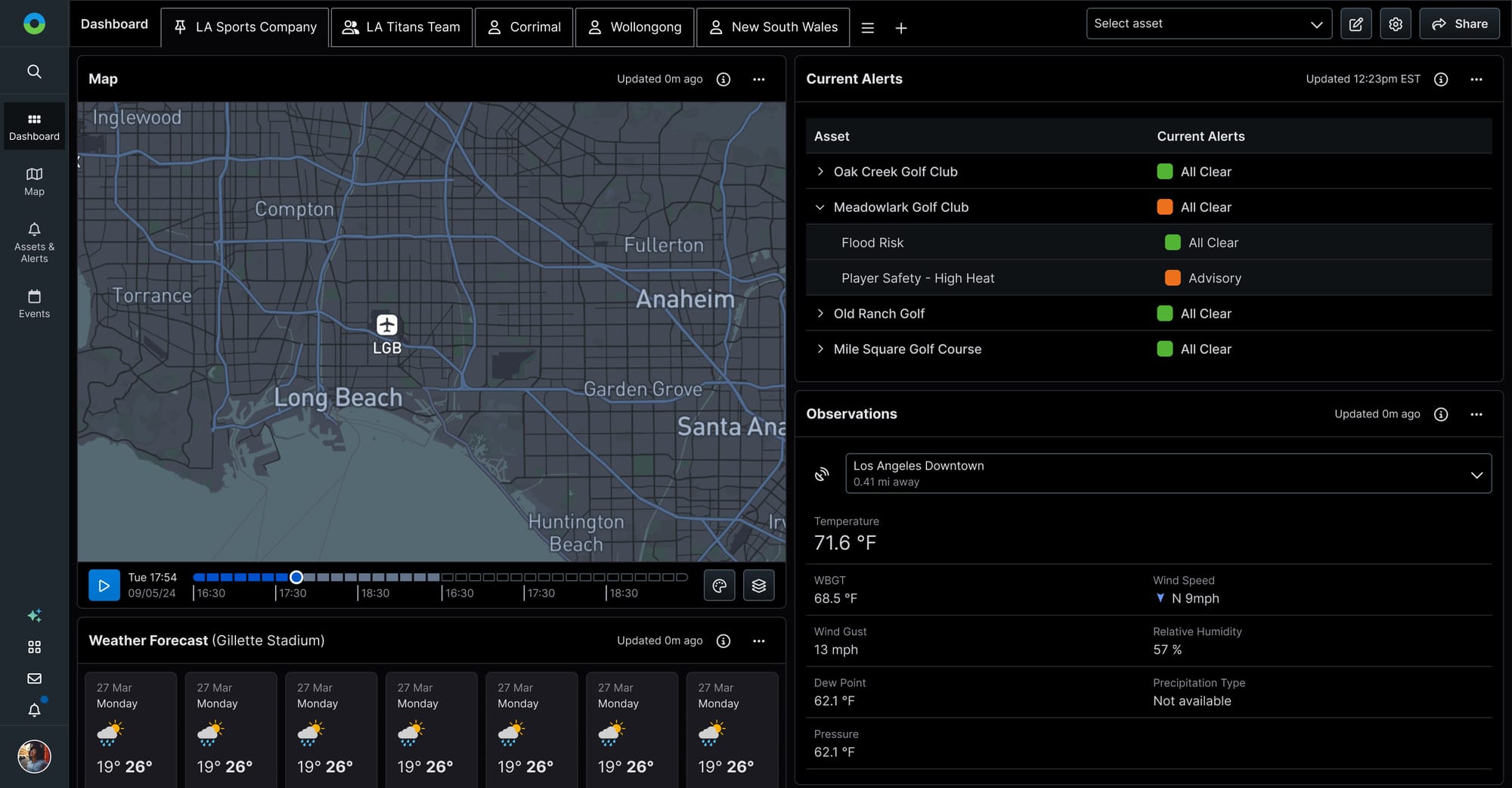Open Assets & Alerts from the sidebar
Image resolution: width=1512 pixels, height=788 pixels.
[34, 240]
